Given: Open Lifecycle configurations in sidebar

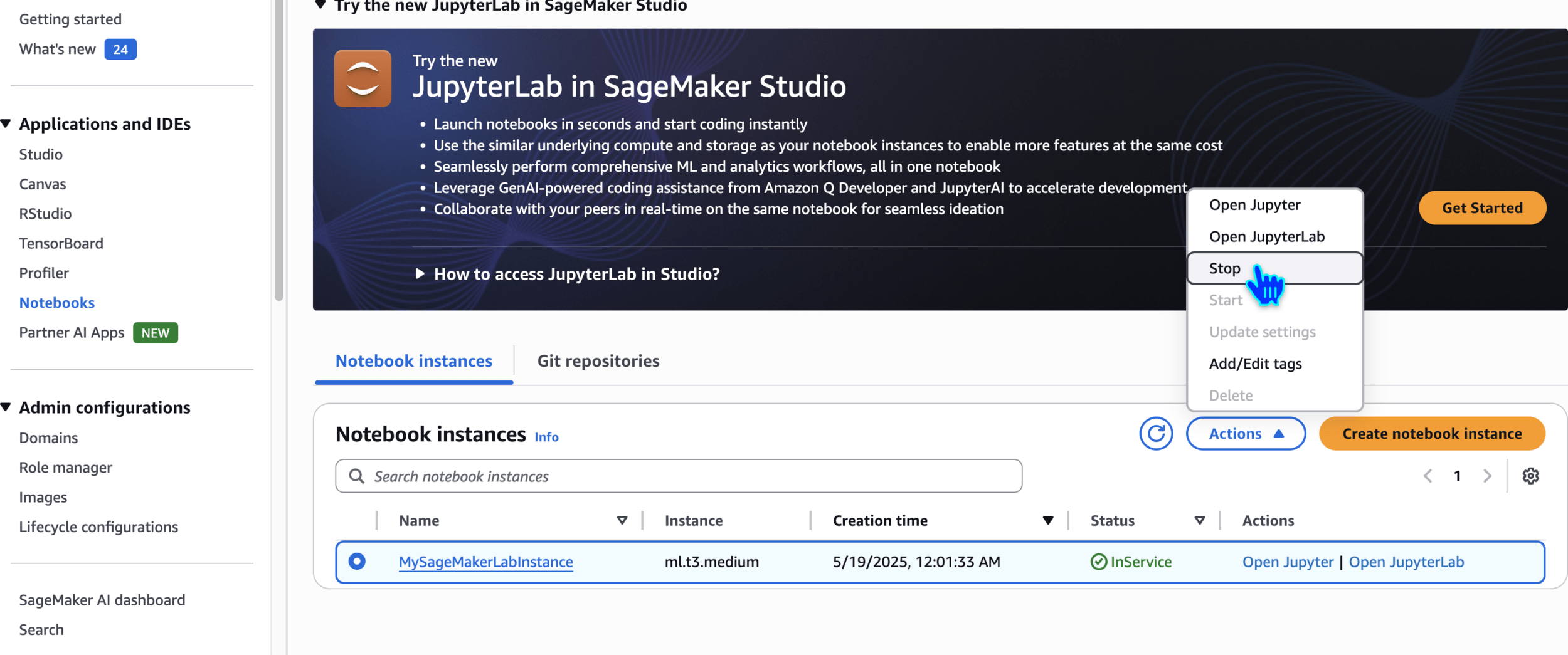Looking at the screenshot, I should pos(98,527).
